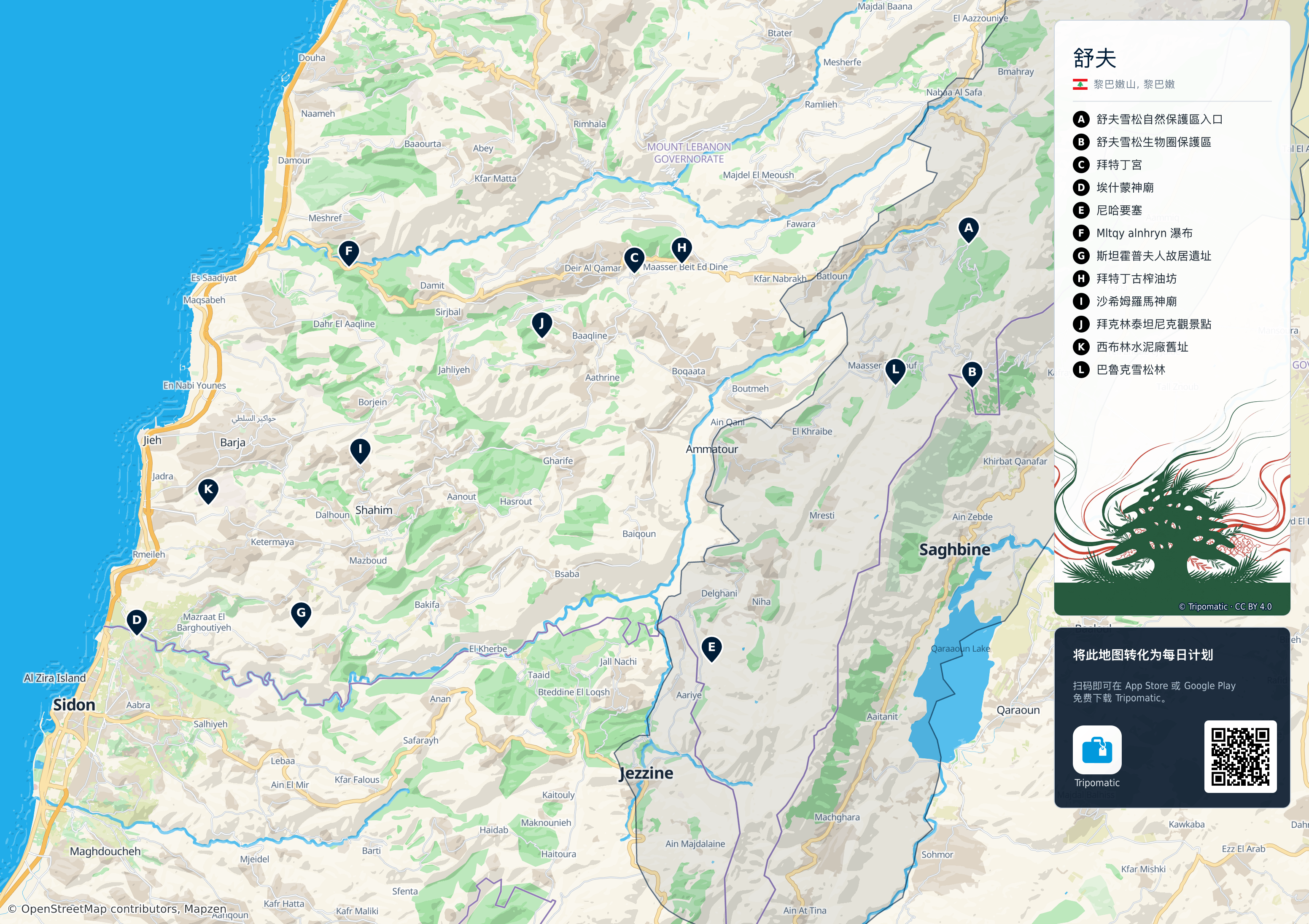Click the OpenStreetMap contributors attribution

(117, 908)
